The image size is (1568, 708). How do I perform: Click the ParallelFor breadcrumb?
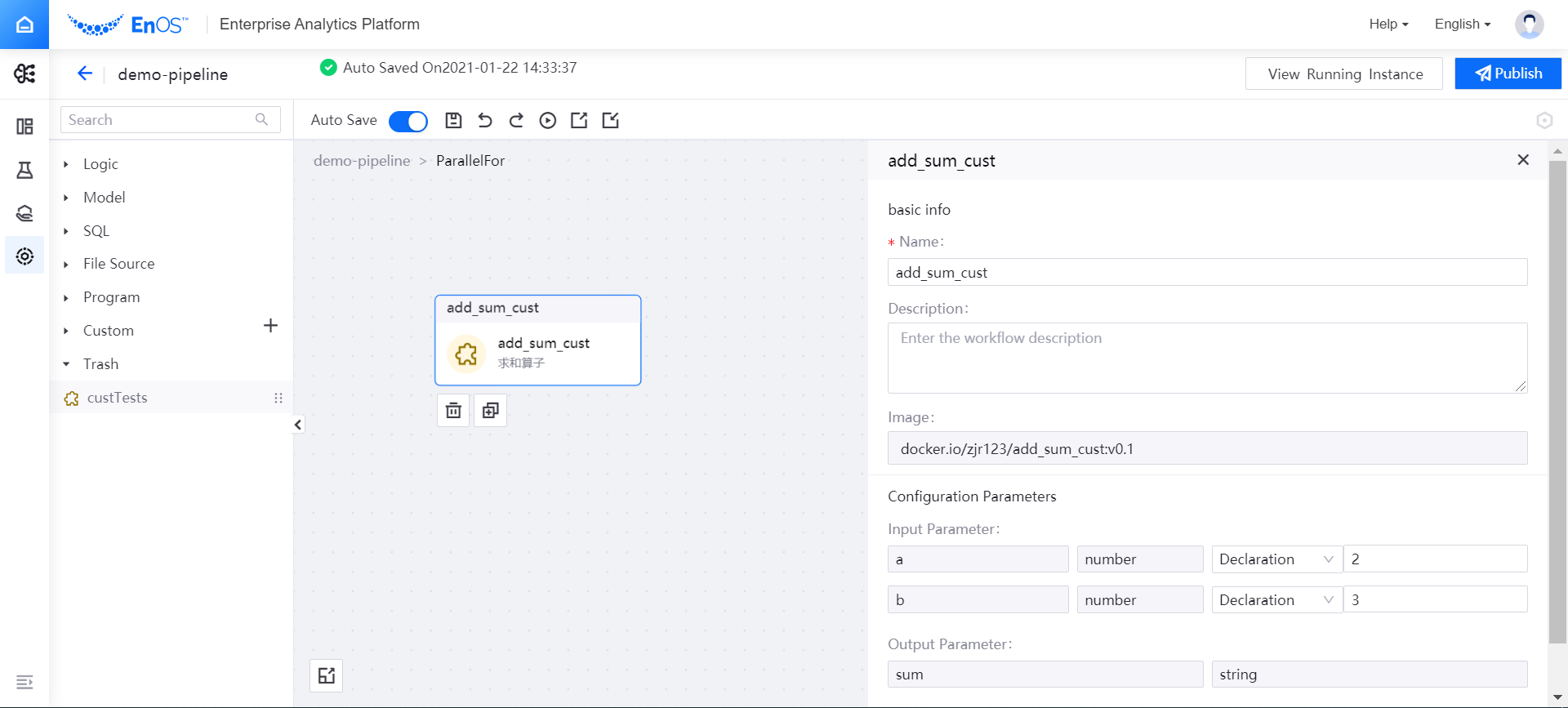click(470, 161)
